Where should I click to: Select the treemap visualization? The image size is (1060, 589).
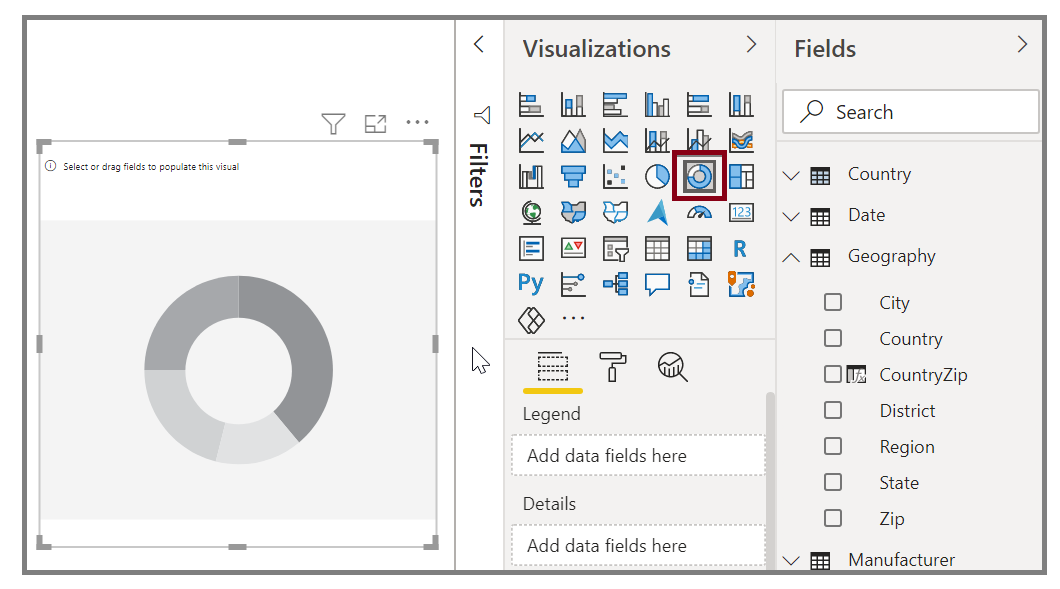(x=740, y=175)
